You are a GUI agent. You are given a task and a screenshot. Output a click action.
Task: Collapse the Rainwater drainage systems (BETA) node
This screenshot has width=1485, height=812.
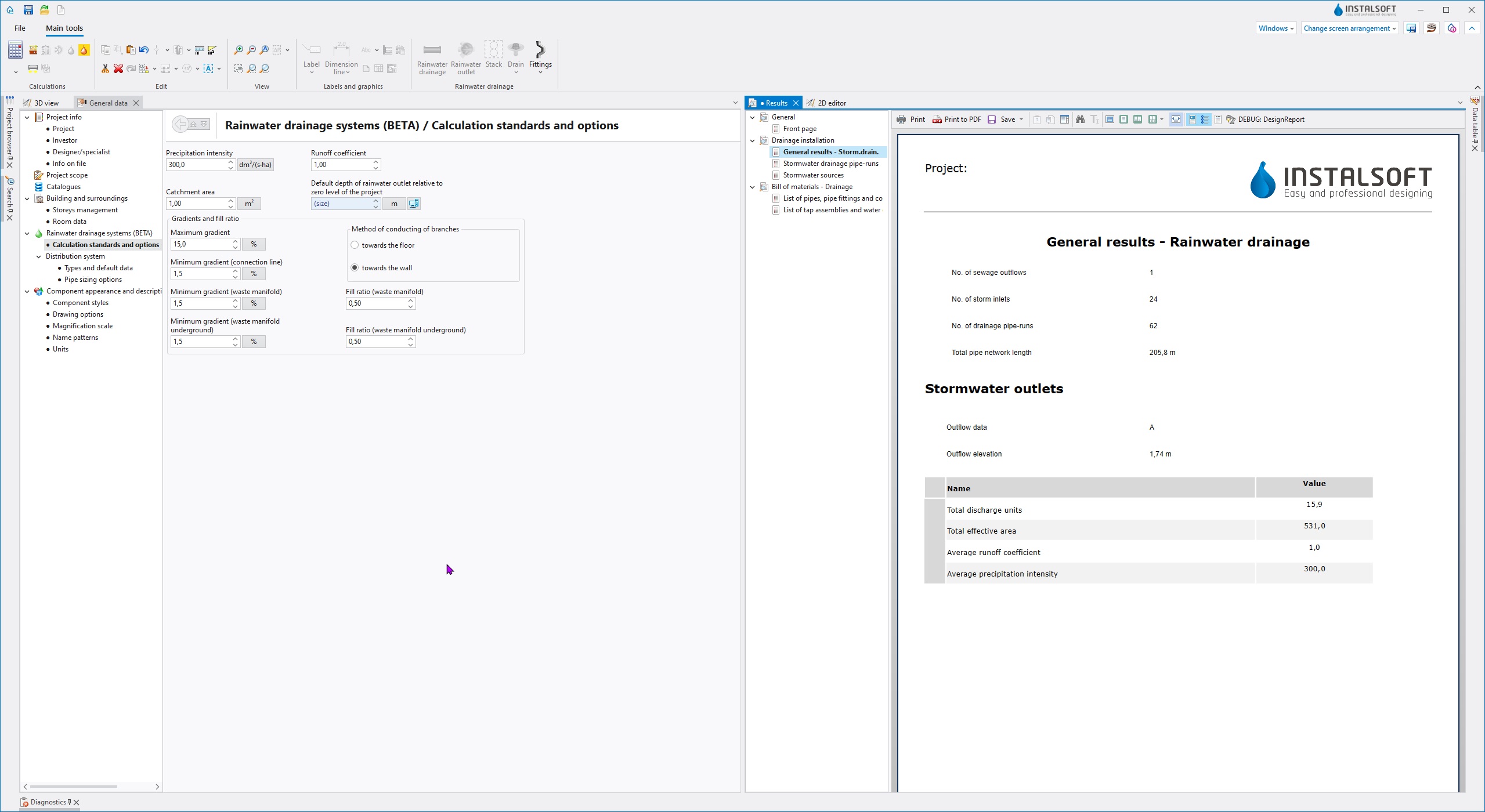27,233
